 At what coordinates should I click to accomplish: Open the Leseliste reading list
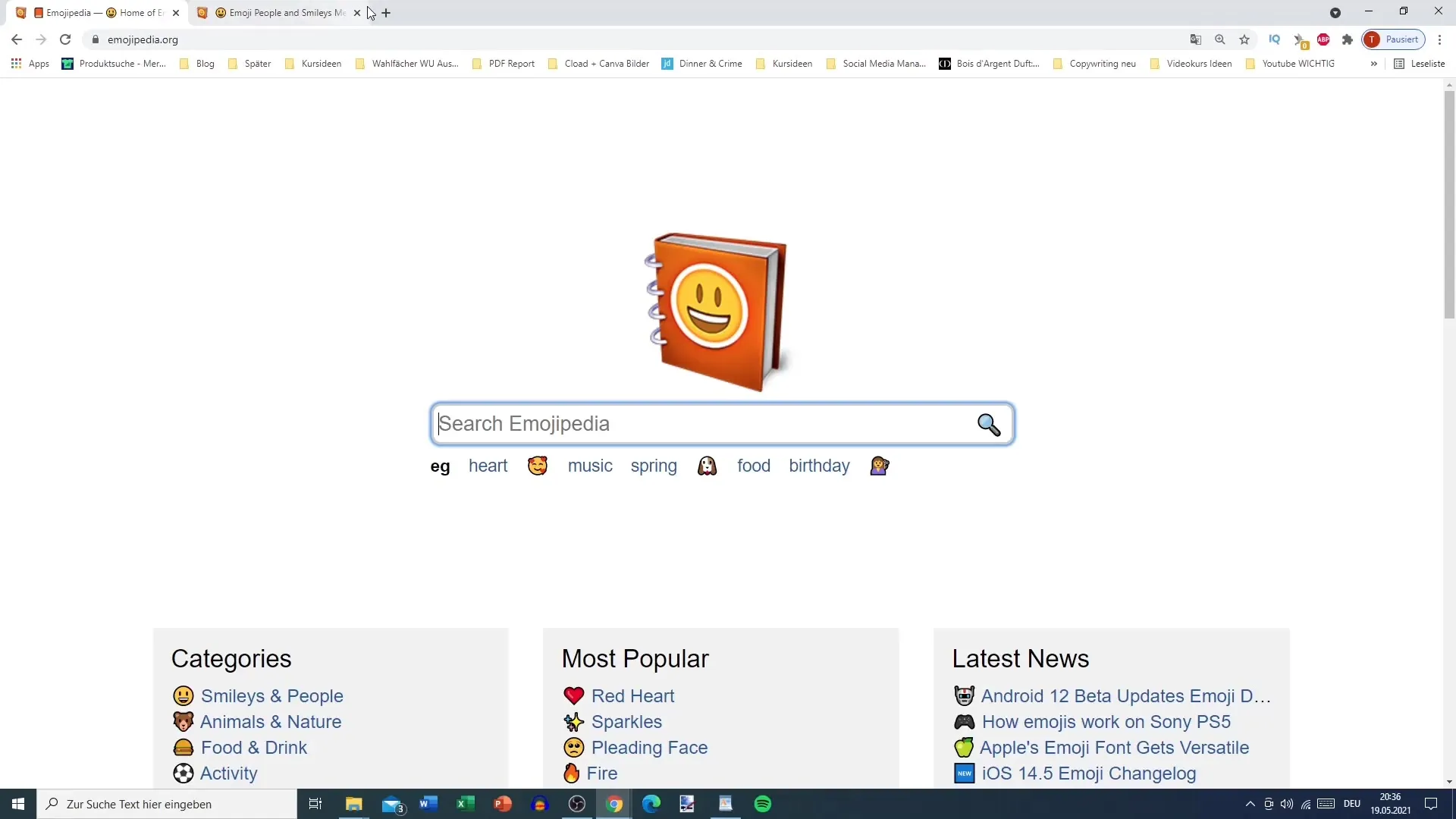(1420, 64)
